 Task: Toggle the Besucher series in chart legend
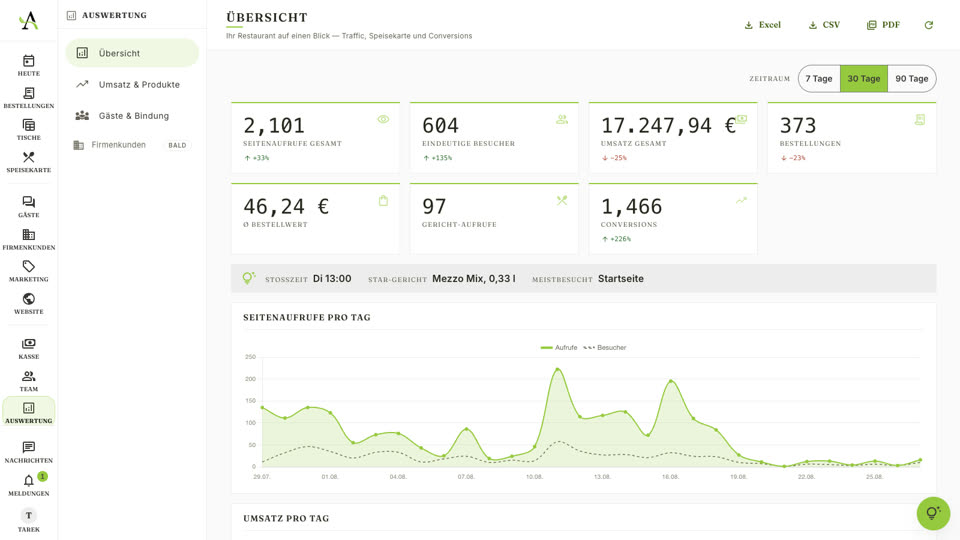pyautogui.click(x=605, y=348)
